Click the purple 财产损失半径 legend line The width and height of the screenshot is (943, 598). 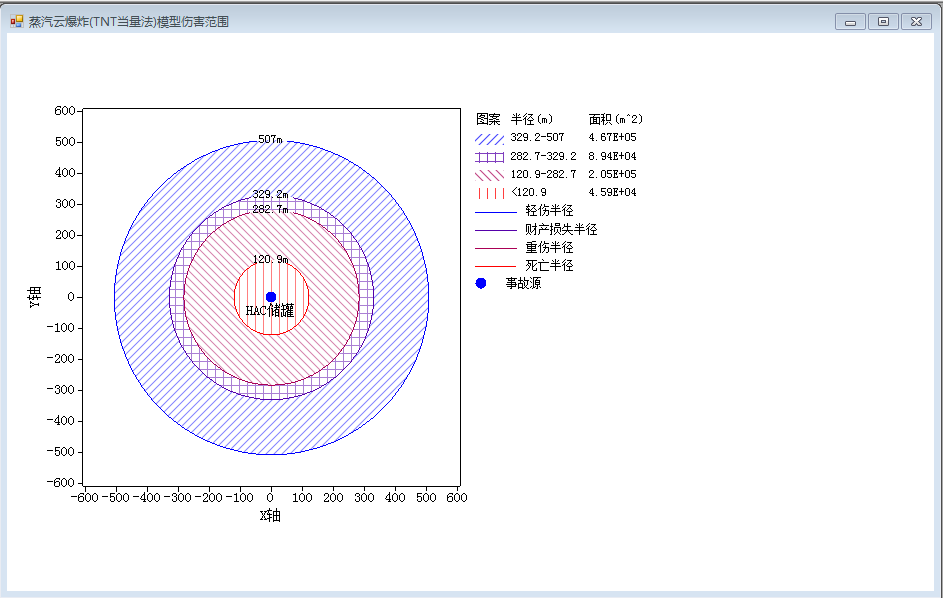[496, 230]
